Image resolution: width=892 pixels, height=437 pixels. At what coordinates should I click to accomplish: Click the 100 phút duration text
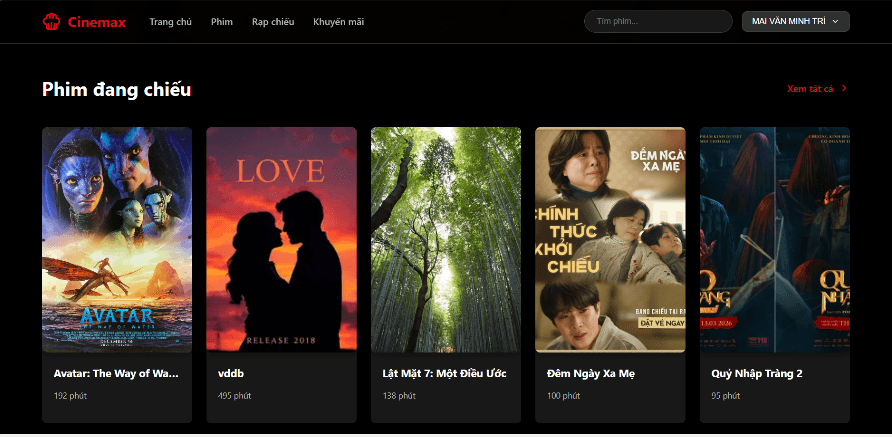(x=563, y=395)
